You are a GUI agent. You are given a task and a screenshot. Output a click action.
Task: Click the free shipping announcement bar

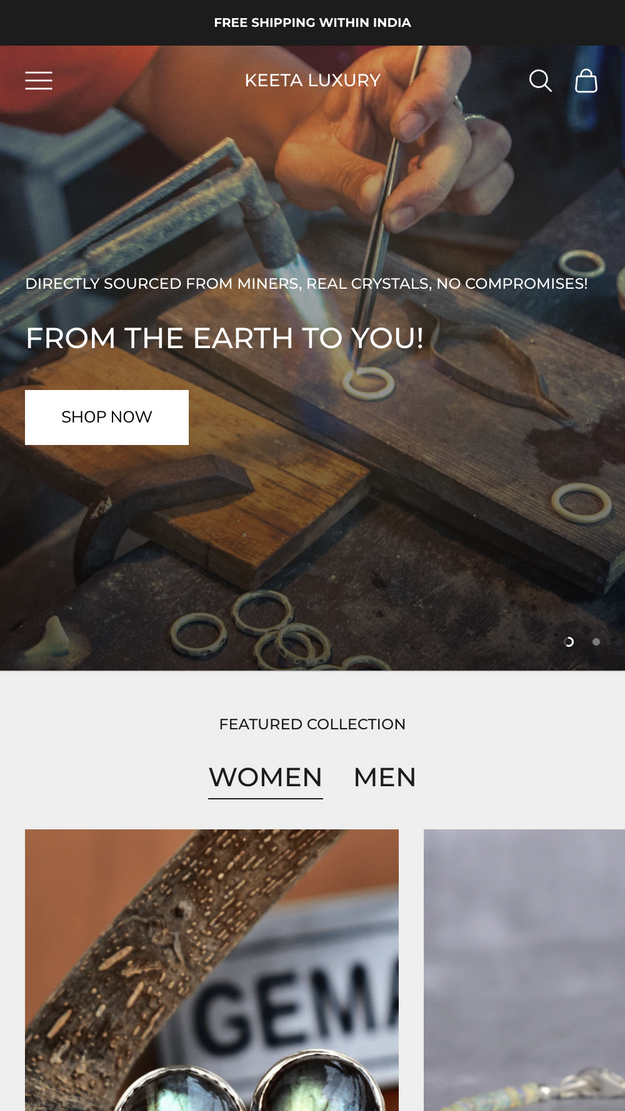[312, 23]
